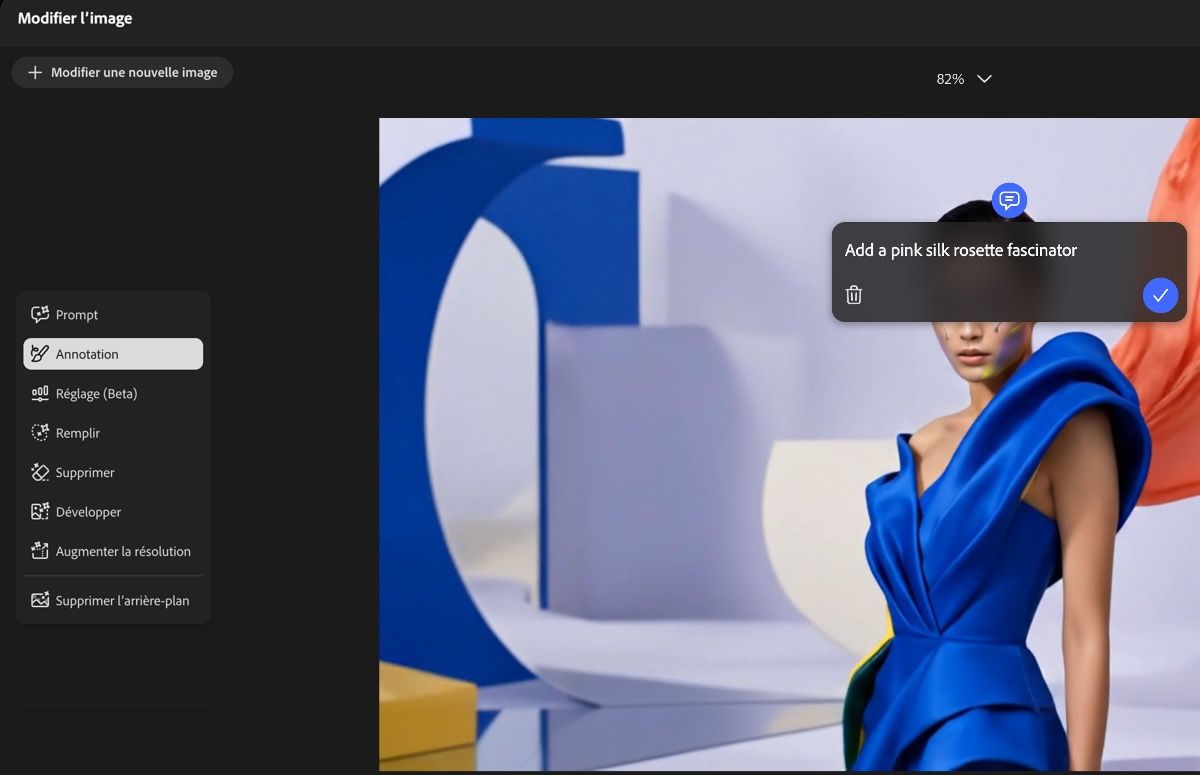The image size is (1200, 775).
Task: Delete the annotation with trash icon
Action: click(854, 295)
